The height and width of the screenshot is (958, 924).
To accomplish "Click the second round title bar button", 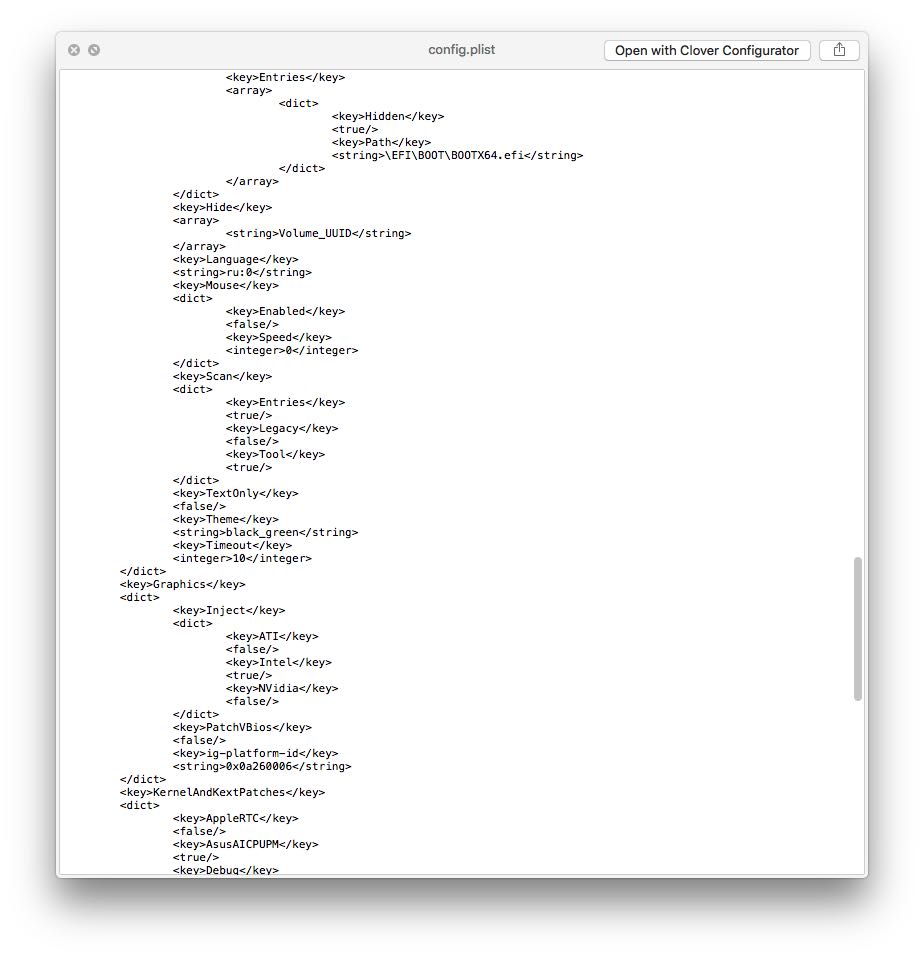I will click(94, 50).
